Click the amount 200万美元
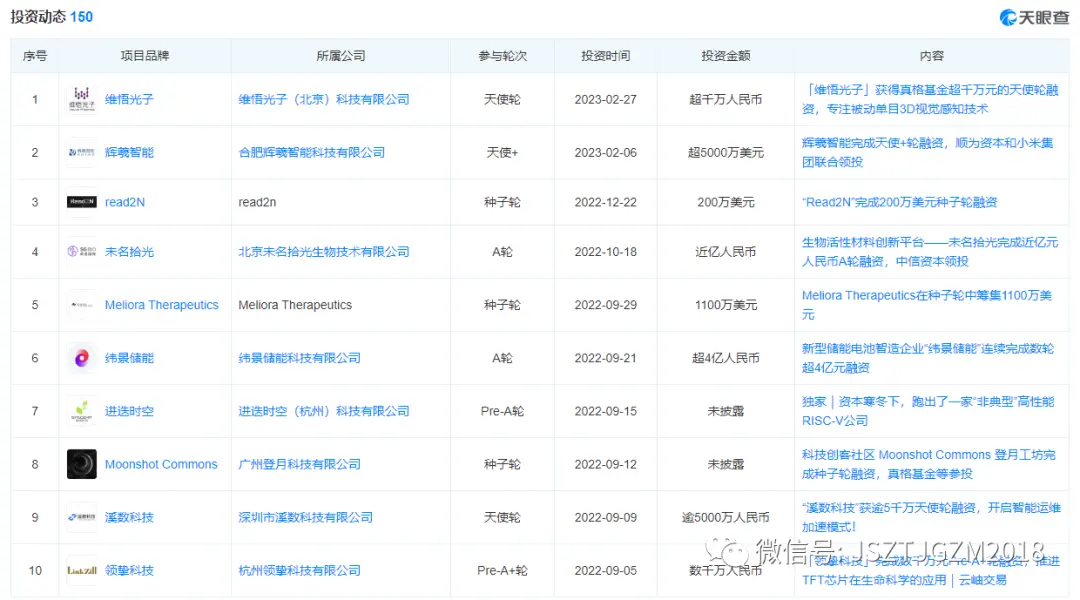 click(725, 202)
